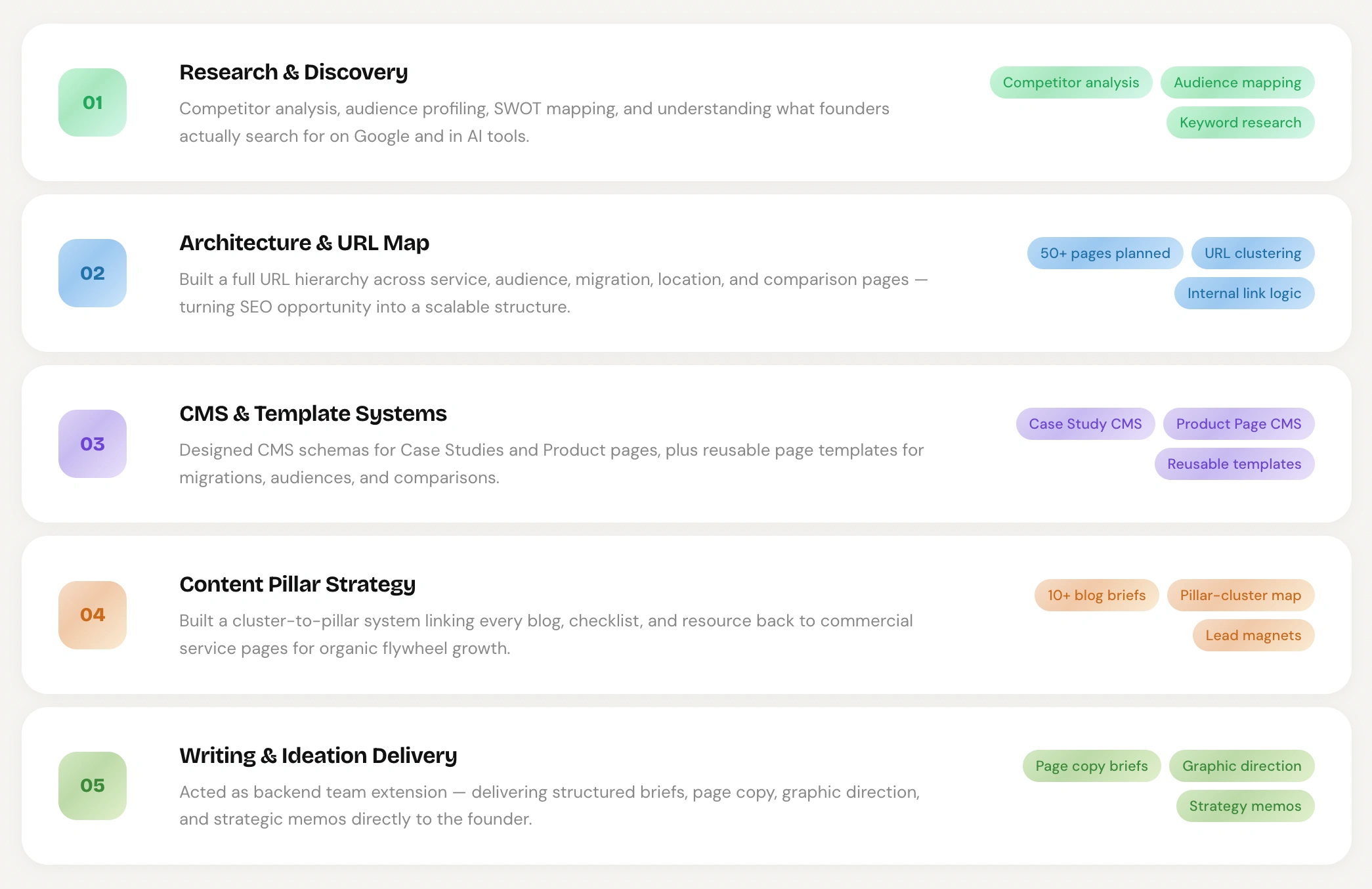Select the Audience mapping tag
This screenshot has width=1372, height=889.
[x=1237, y=83]
